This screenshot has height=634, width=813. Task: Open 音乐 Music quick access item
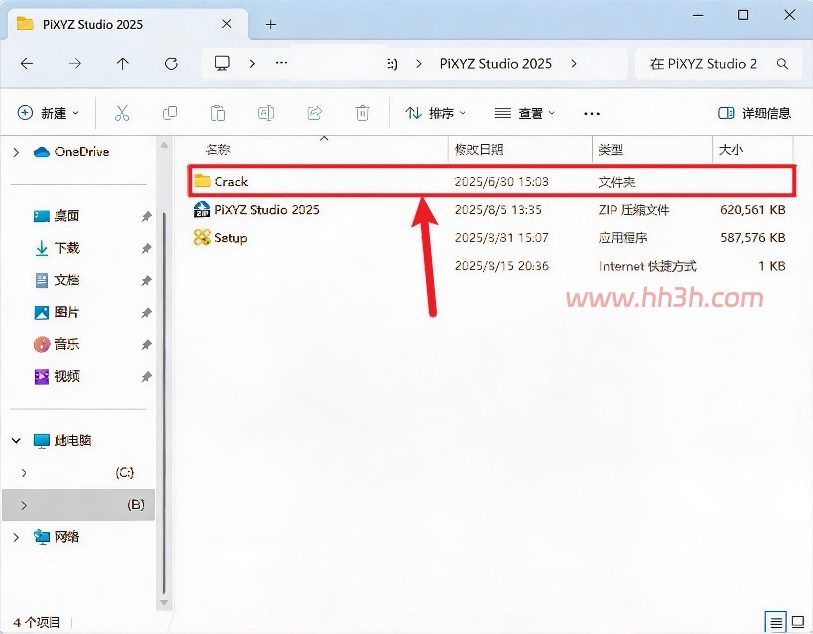(x=57, y=344)
